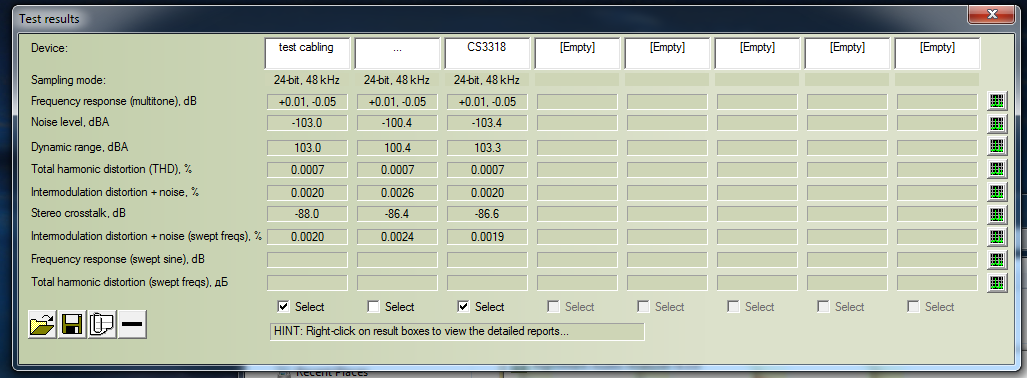The height and width of the screenshot is (378, 1027).
Task: Click the 'test cabling' device name slot
Action: tap(306, 53)
